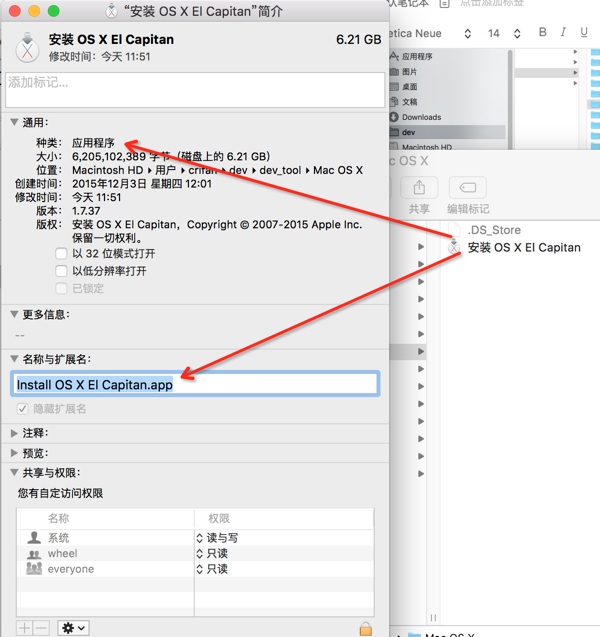The height and width of the screenshot is (637, 600).
Task: Click the installer icon beside file name in Finder
Action: [x=454, y=246]
